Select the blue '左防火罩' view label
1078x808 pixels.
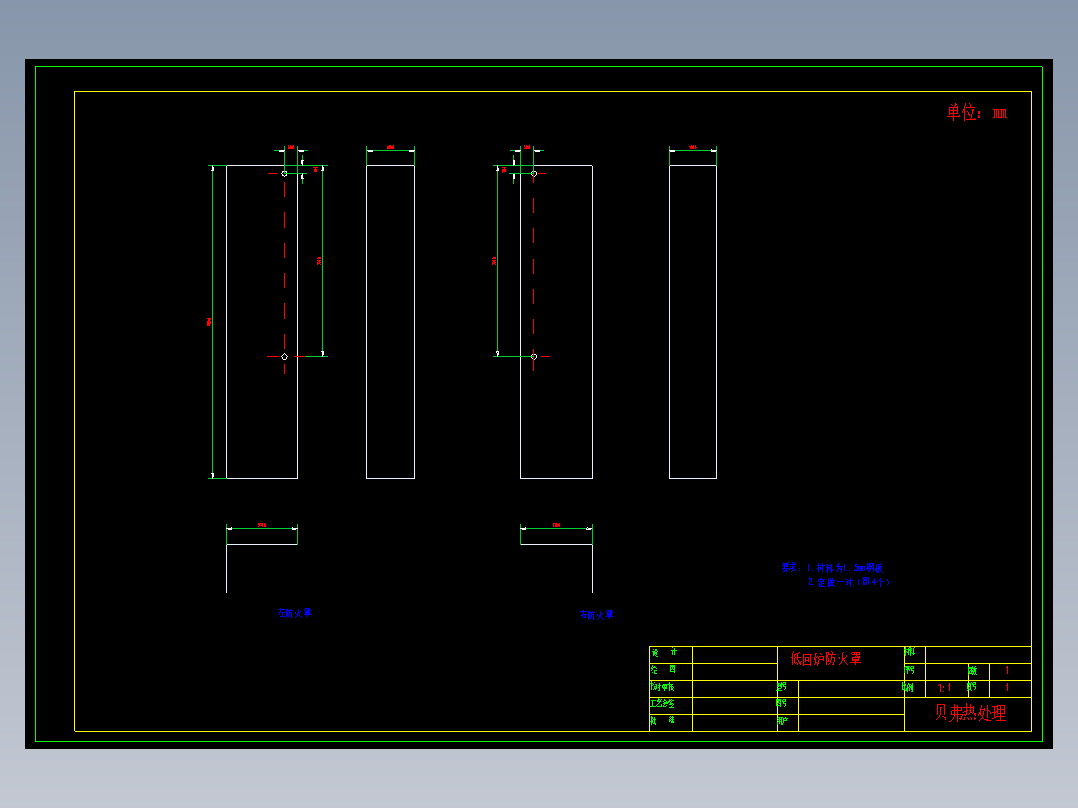pyautogui.click(x=294, y=613)
